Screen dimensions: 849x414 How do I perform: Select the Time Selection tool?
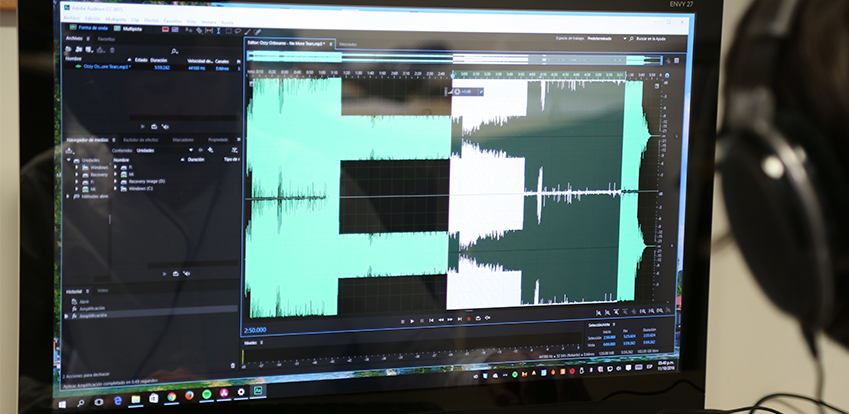[218, 31]
